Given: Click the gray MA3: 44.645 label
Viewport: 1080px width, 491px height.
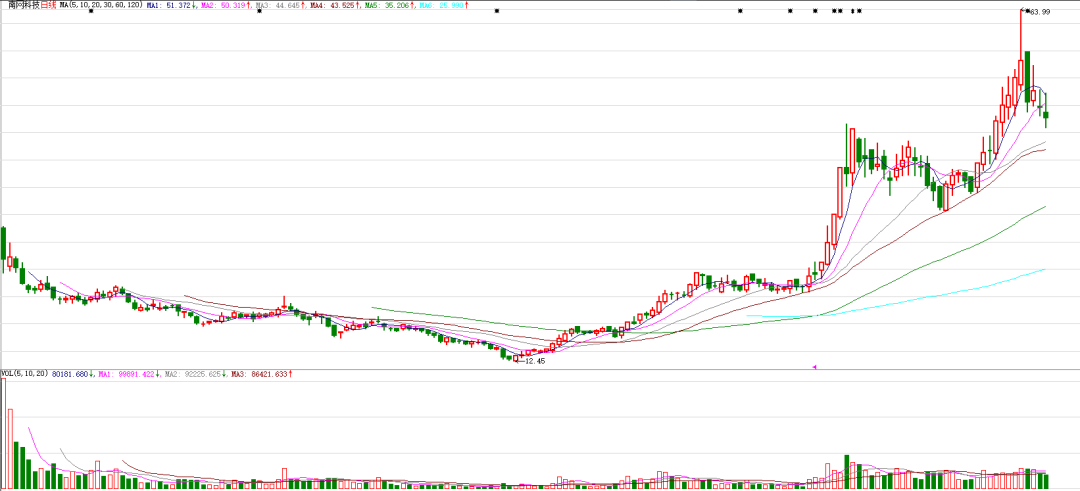Looking at the screenshot, I should [x=277, y=5].
